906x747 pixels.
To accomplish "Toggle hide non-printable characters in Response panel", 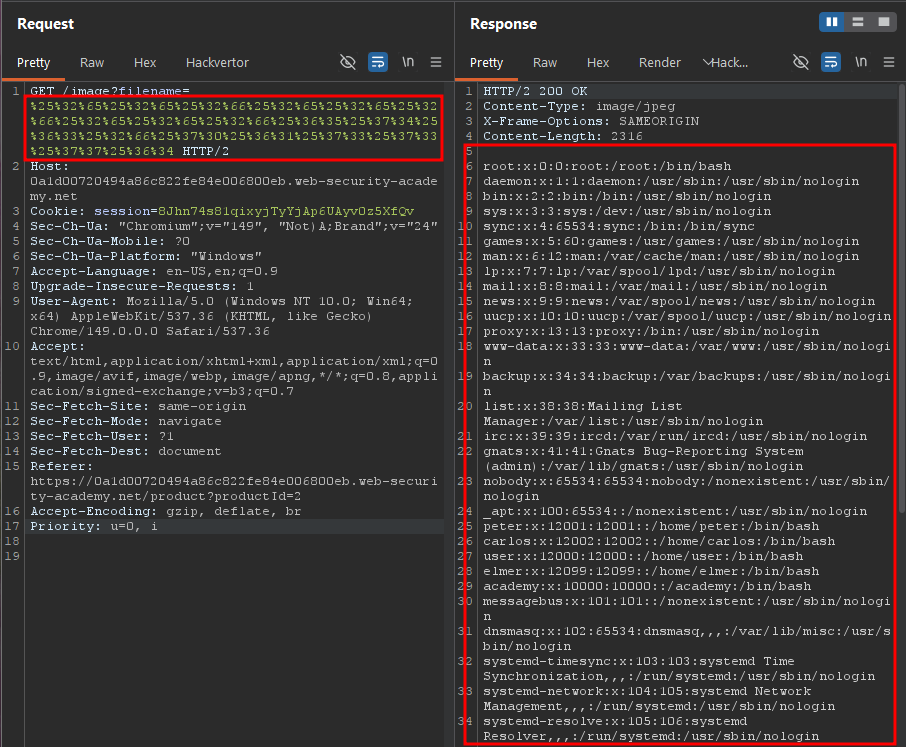I will point(801,62).
